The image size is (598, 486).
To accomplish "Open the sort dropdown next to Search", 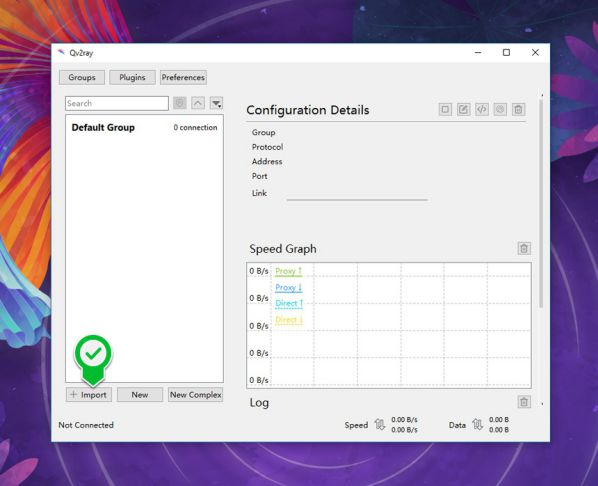I will click(216, 103).
